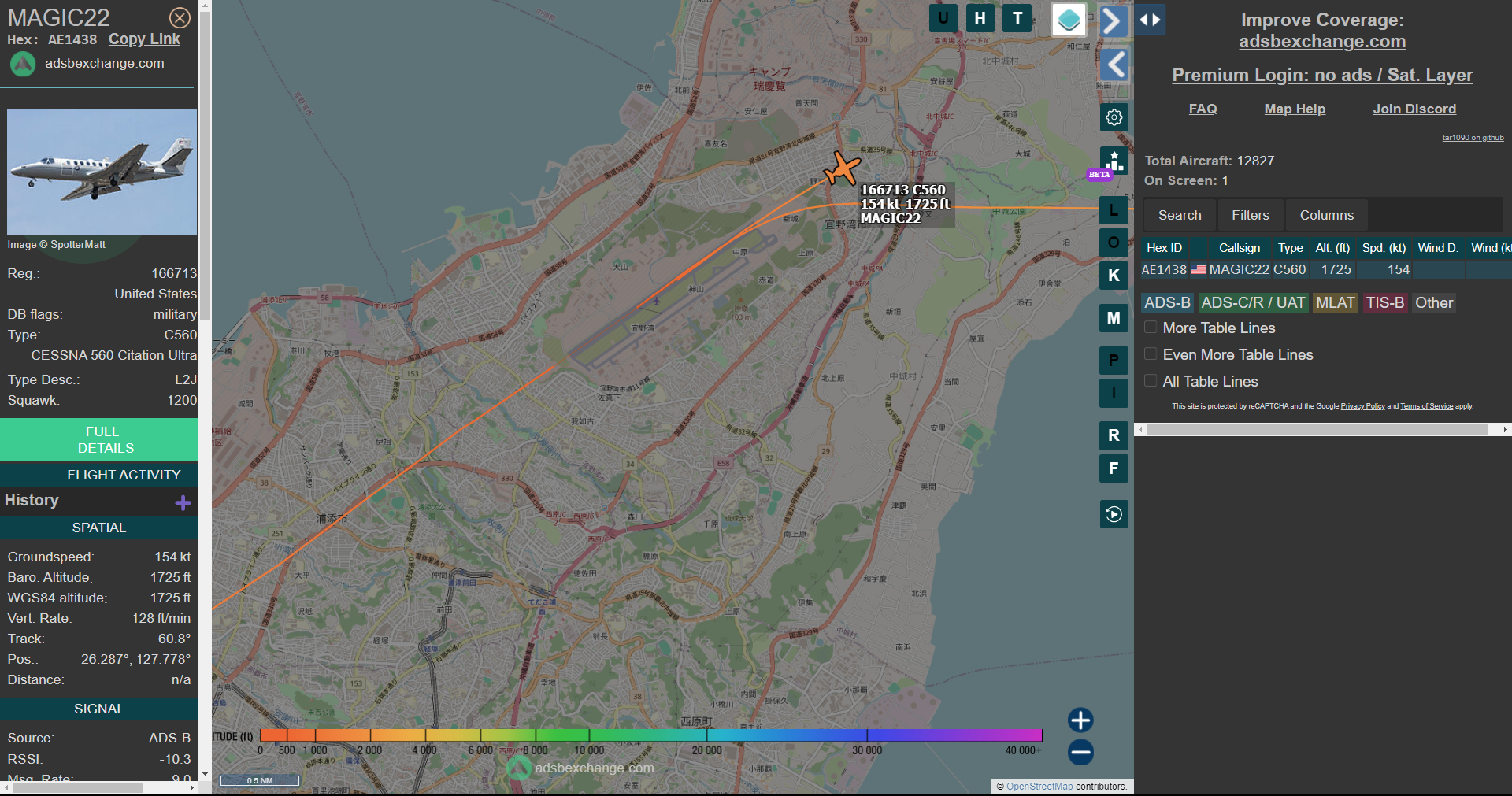The image size is (1512, 796).
Task: Zoom out with the minus button
Action: (x=1080, y=752)
